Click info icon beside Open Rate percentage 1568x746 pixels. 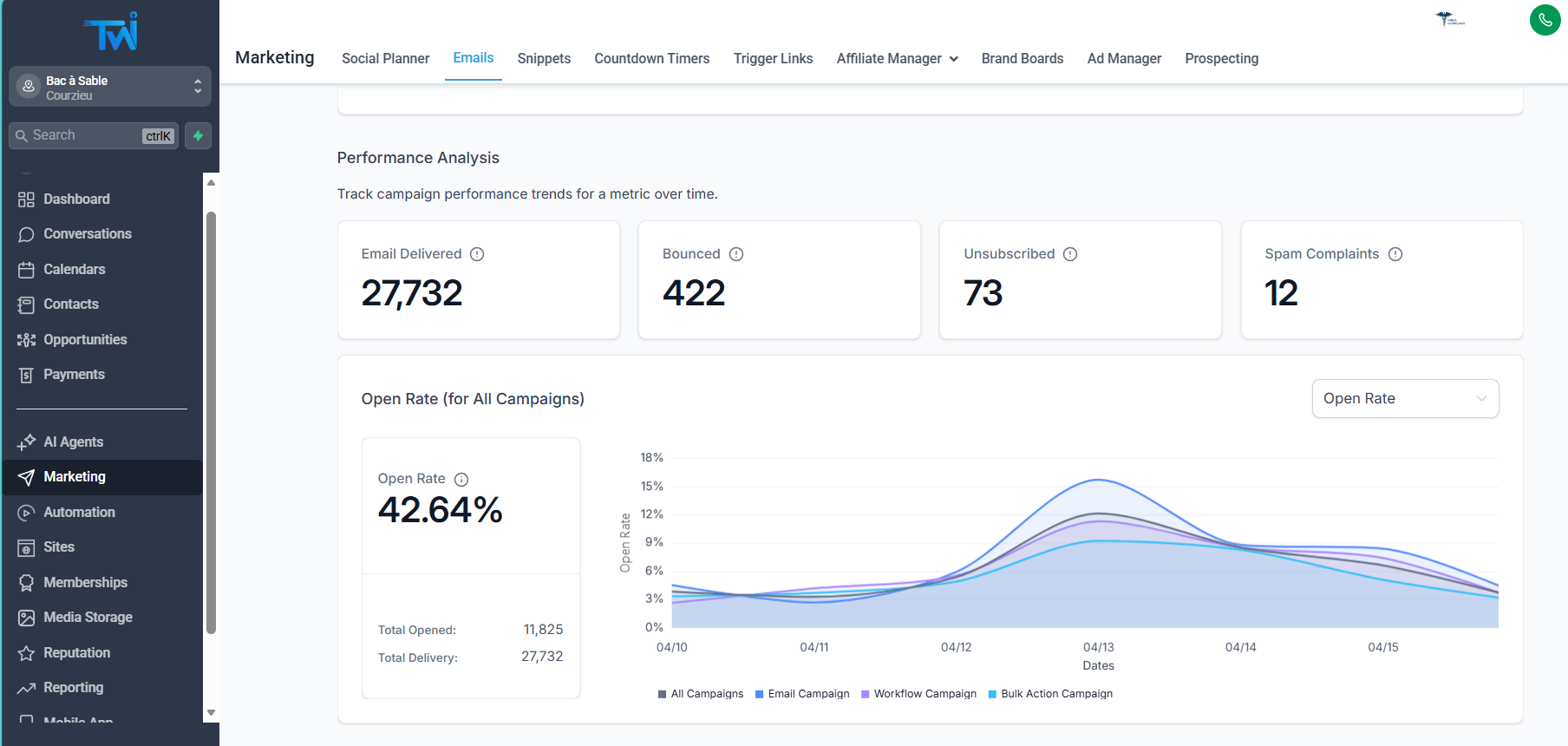461,479
